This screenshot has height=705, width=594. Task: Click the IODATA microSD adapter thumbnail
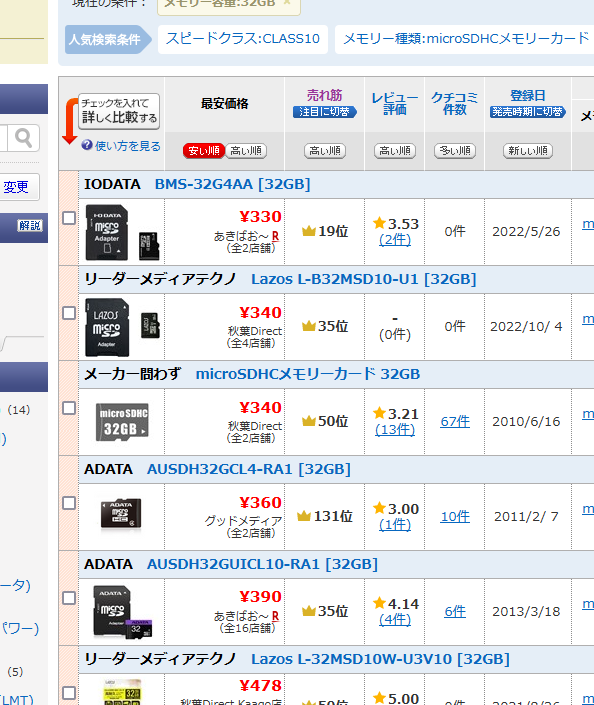(122, 232)
